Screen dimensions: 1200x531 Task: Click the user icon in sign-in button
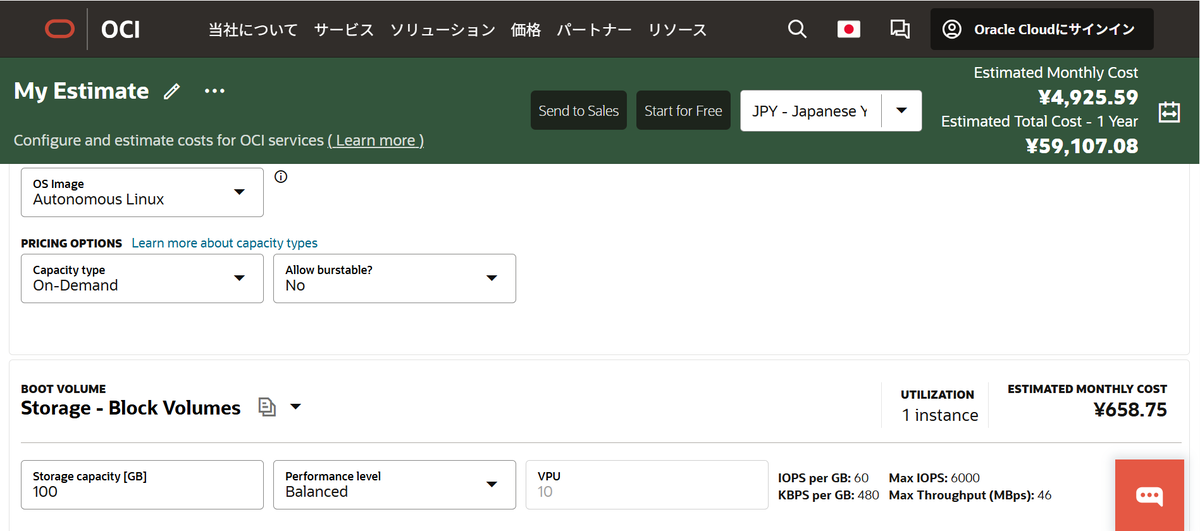[952, 29]
